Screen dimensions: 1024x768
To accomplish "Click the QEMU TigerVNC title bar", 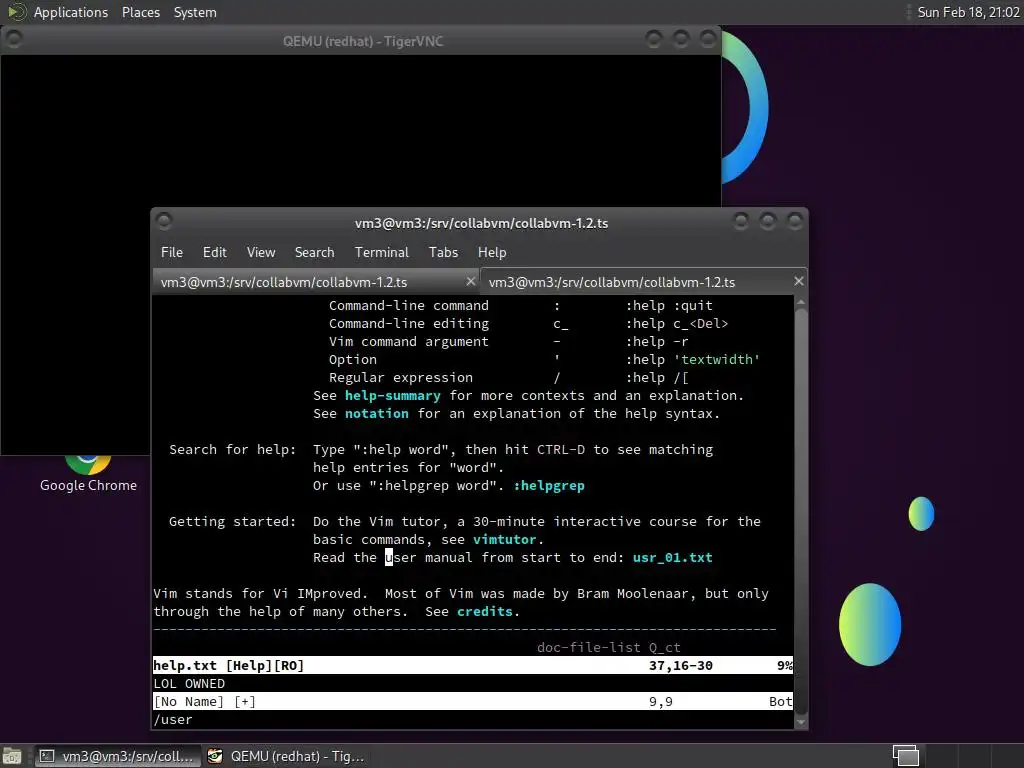I will 362,41.
